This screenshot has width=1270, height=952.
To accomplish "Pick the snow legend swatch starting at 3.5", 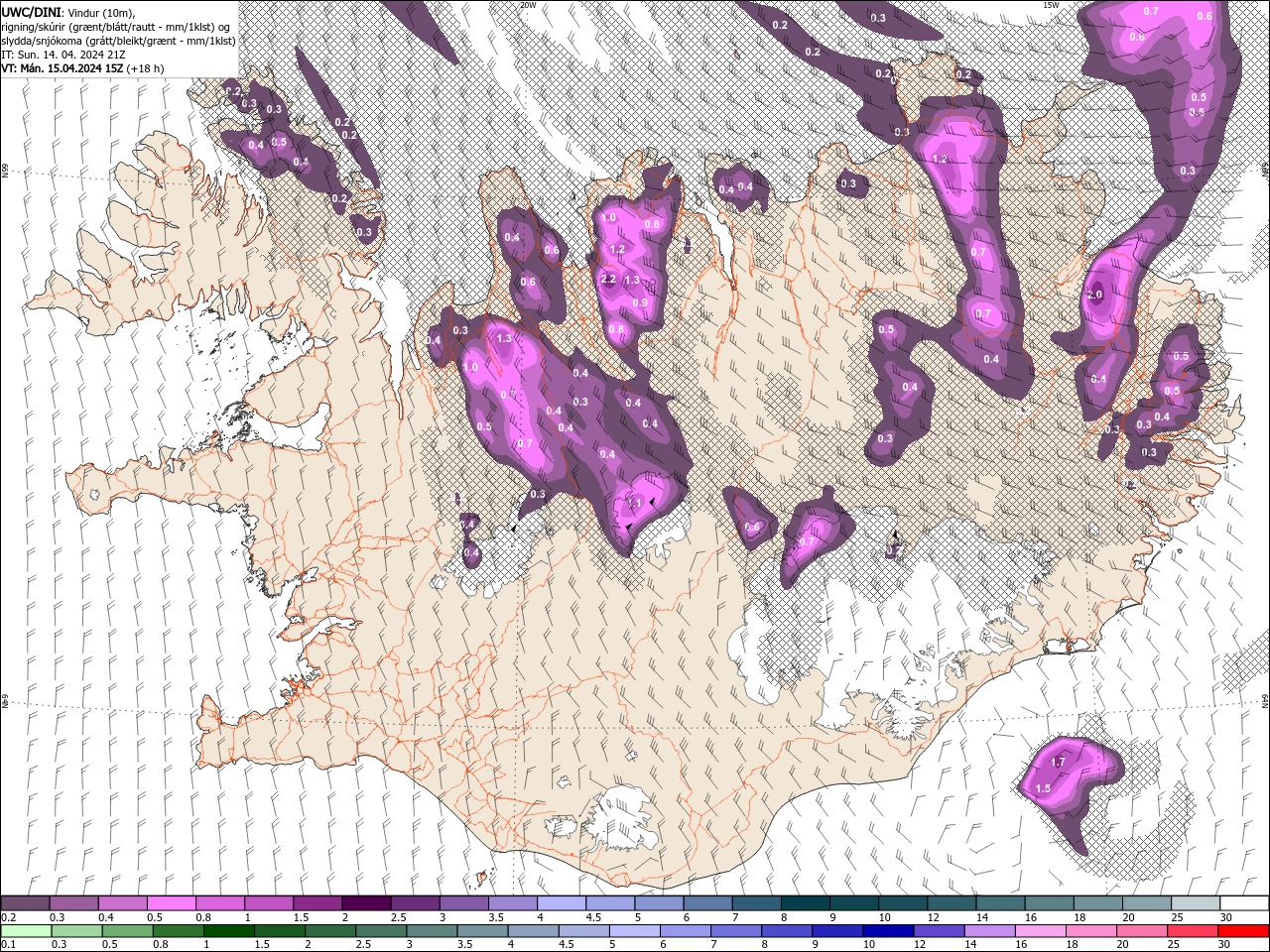I will click(511, 903).
